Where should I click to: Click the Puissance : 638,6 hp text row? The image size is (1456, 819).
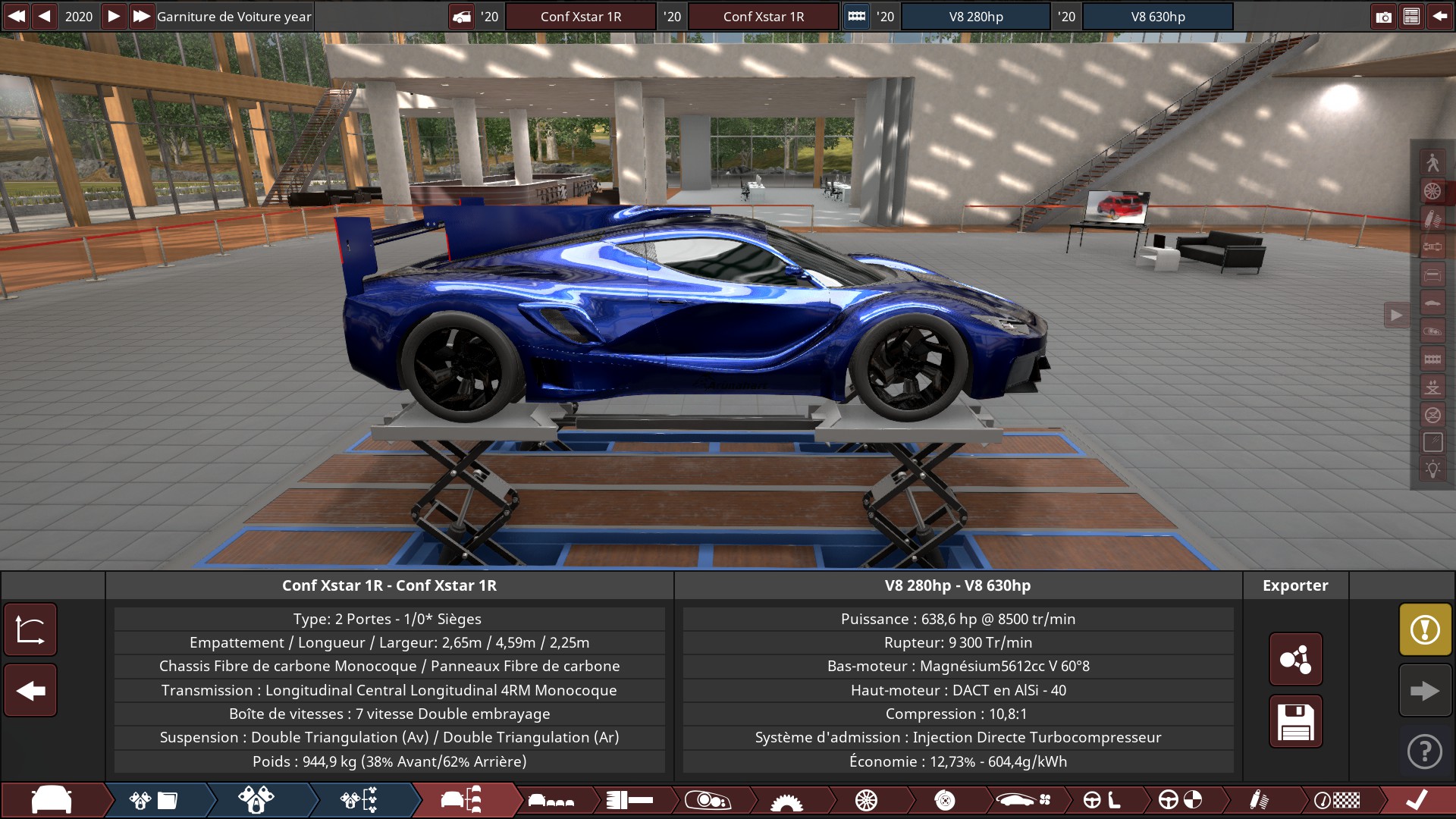point(958,619)
